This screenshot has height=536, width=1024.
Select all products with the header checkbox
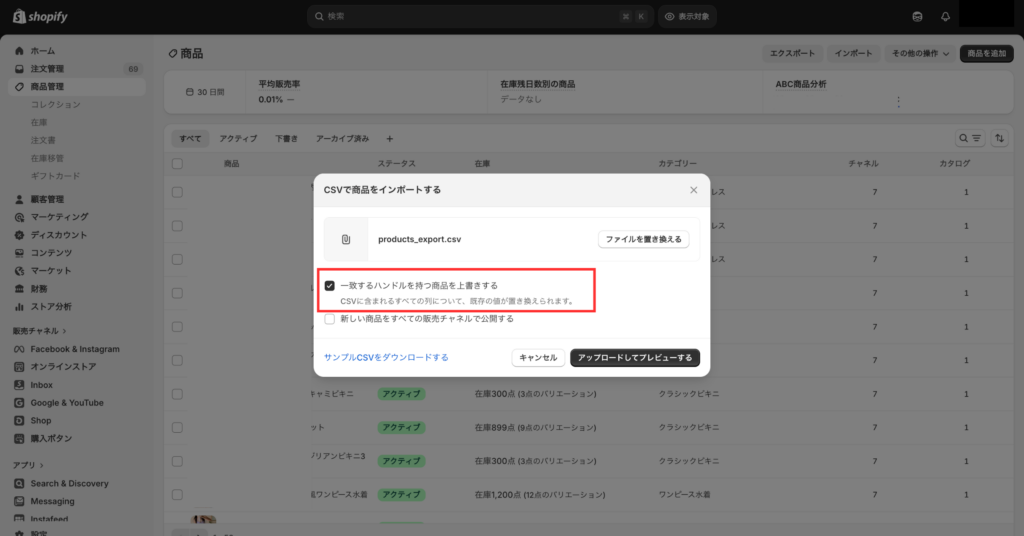coord(178,164)
